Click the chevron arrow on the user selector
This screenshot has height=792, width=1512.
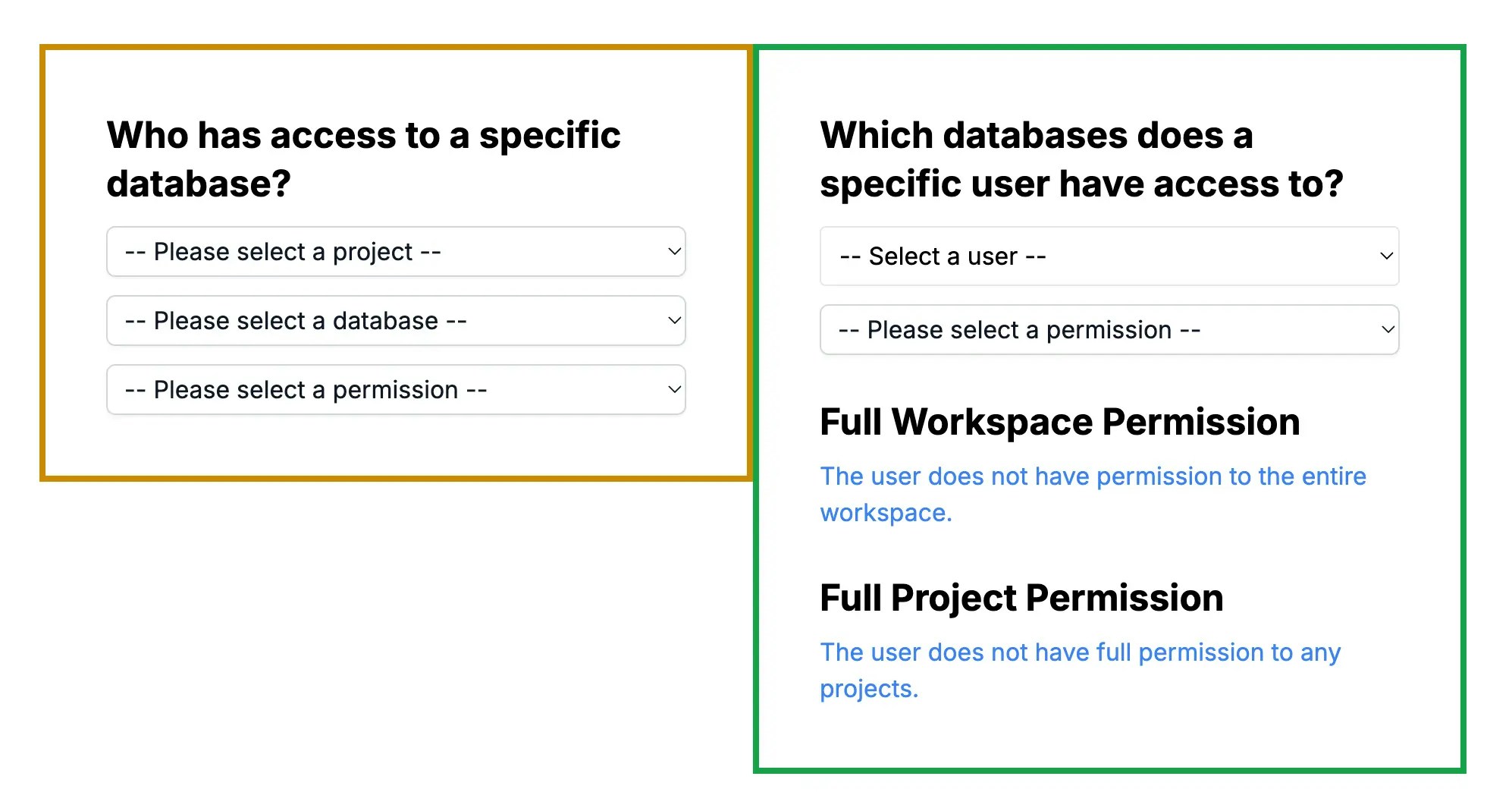point(1386,256)
